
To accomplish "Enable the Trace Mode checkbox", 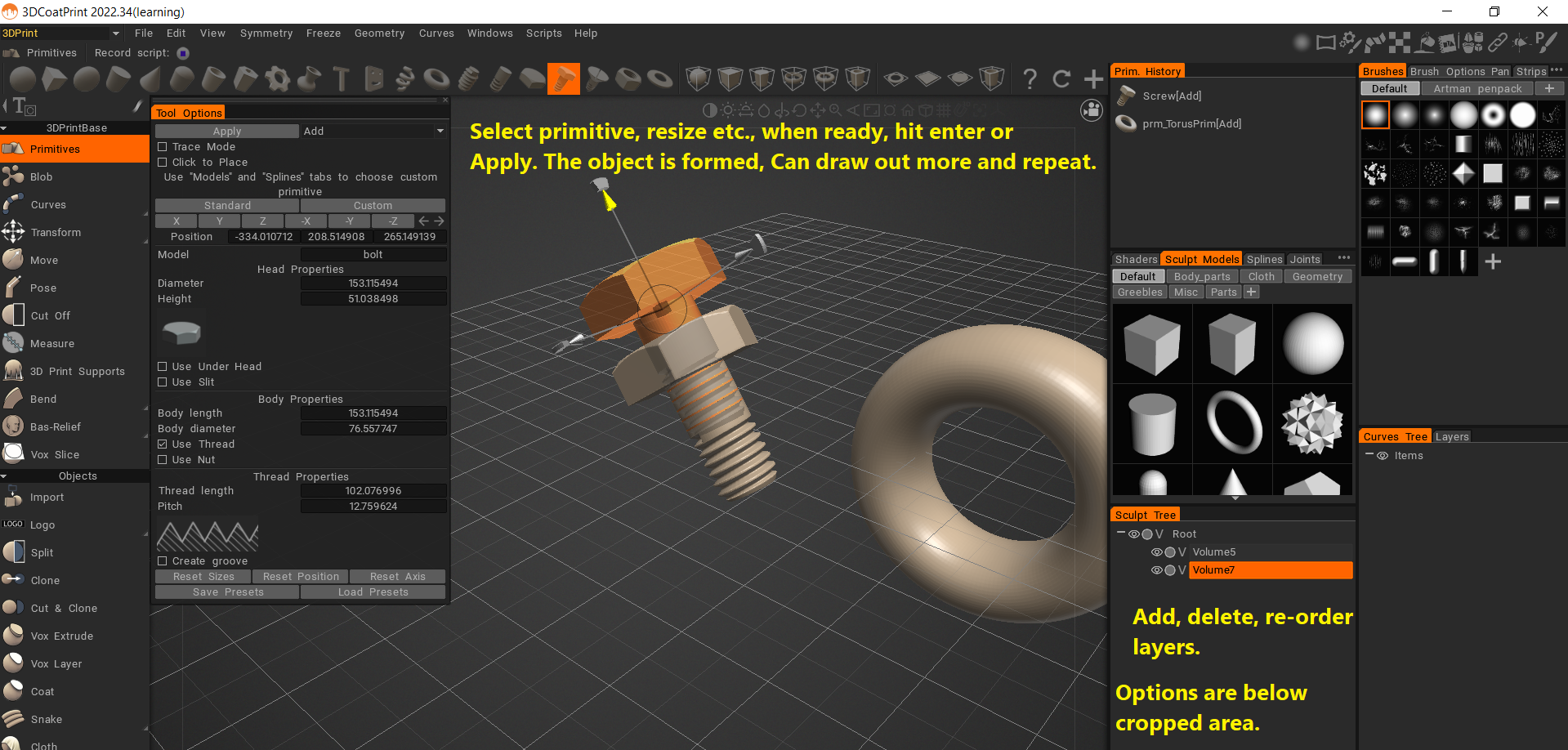I will click(163, 147).
